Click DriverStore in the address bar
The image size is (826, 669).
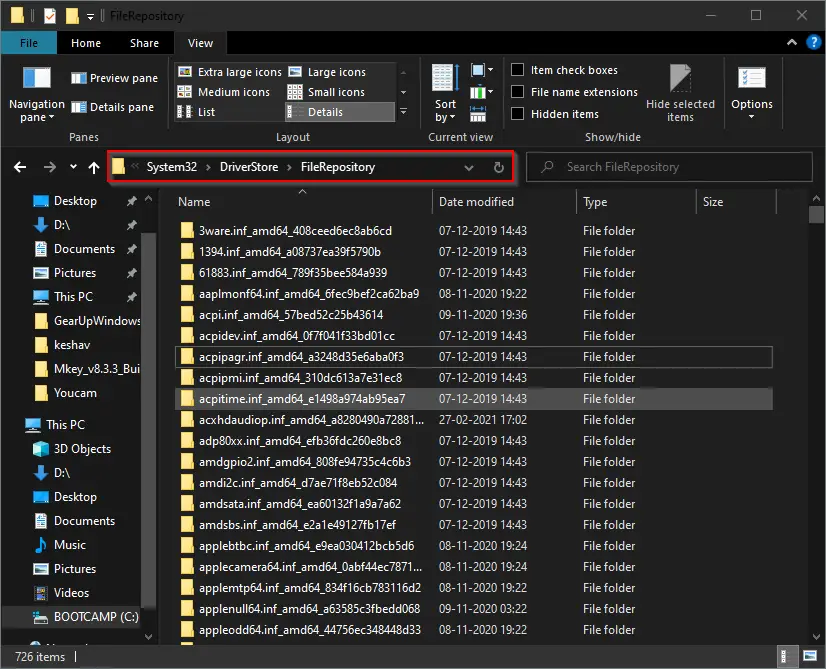click(249, 167)
